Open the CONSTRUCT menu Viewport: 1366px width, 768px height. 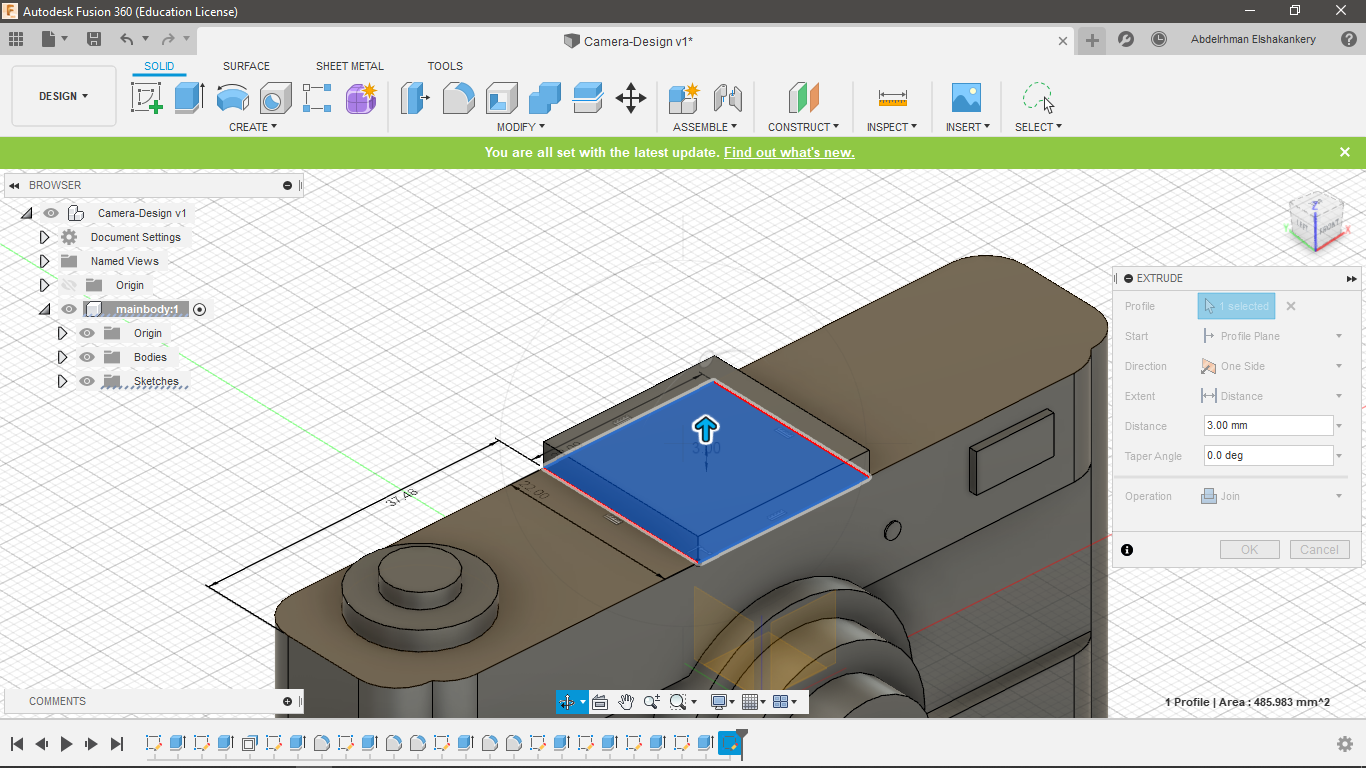[803, 127]
